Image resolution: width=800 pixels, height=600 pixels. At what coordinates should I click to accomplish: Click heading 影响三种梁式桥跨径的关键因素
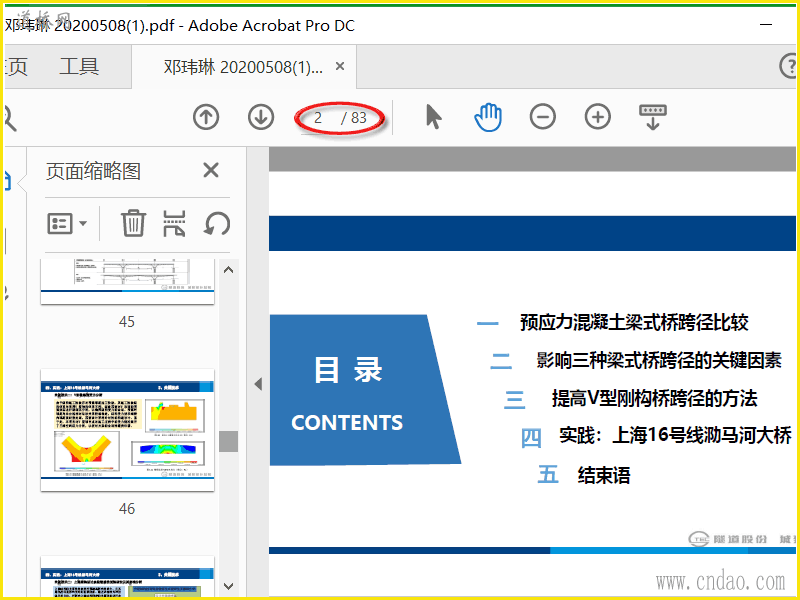659,360
